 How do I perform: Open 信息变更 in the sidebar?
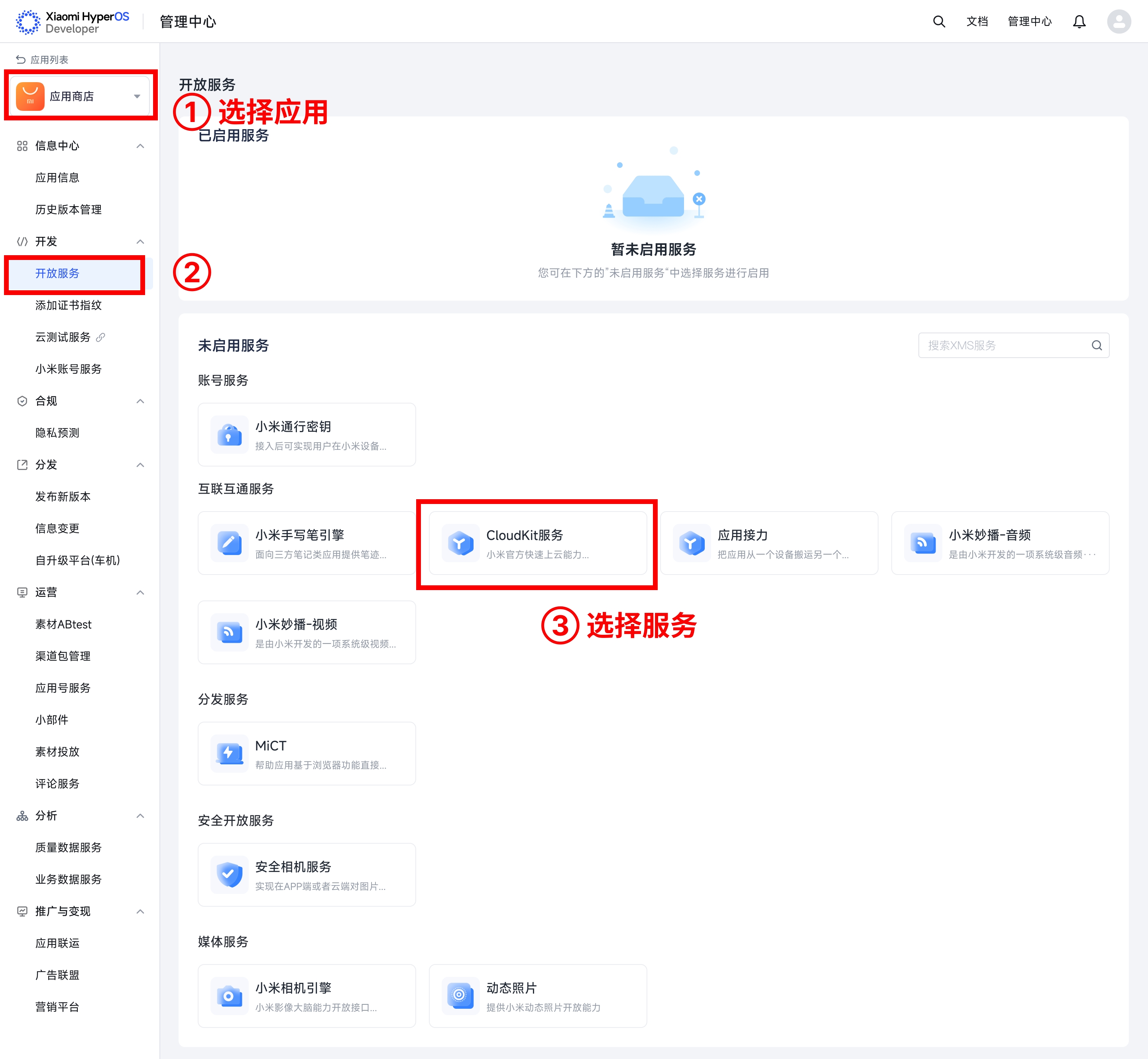[57, 528]
